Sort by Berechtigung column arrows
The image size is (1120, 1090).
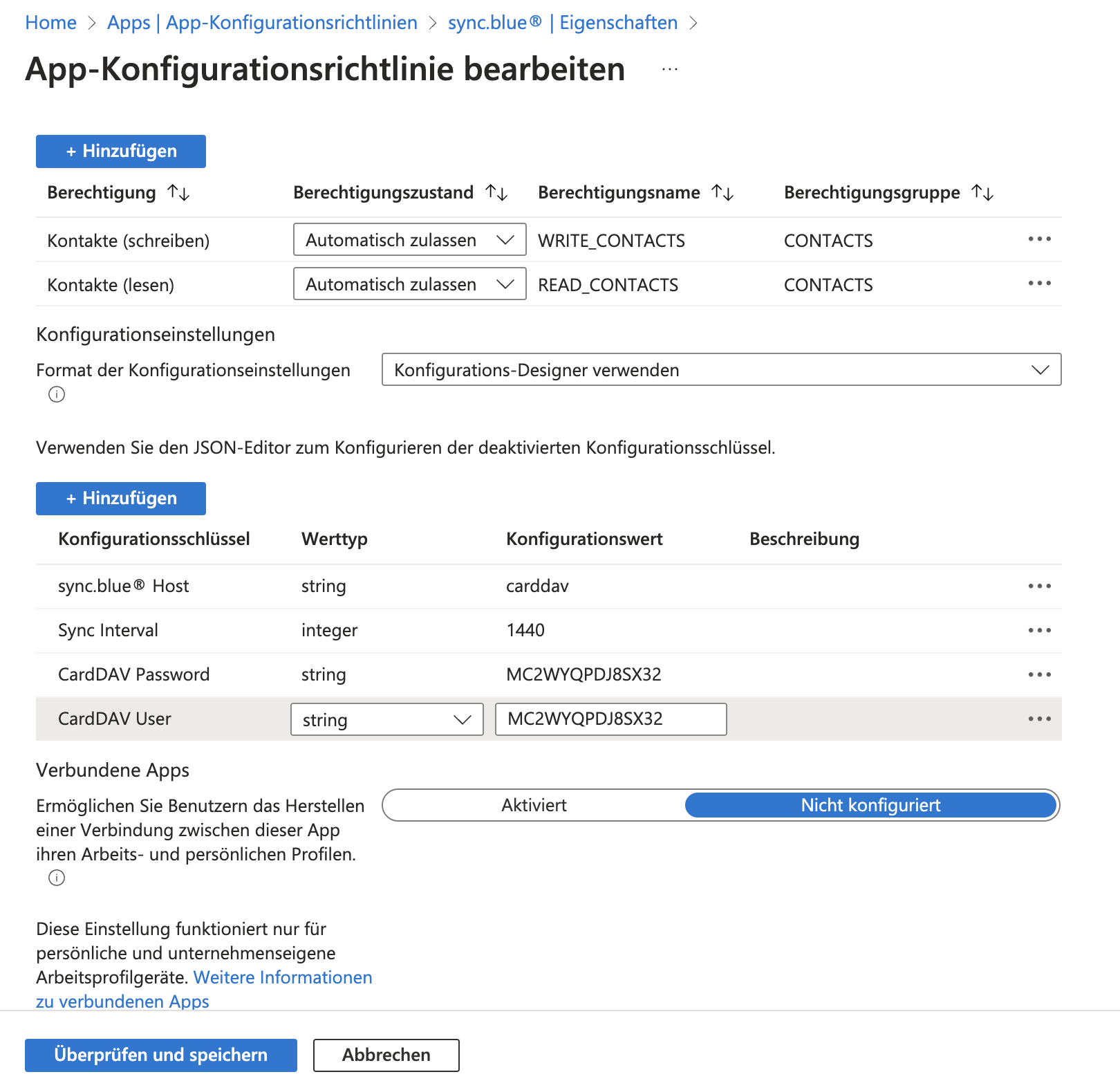(178, 192)
